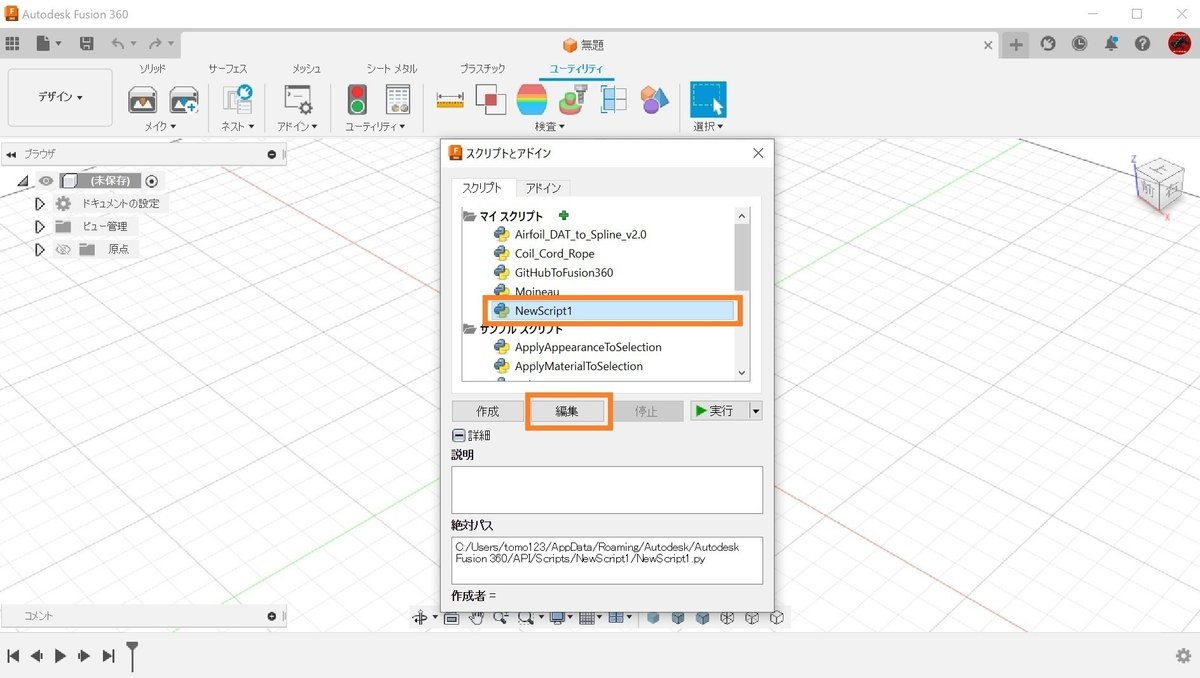
Task: Click the Save icon in the top bar
Action: click(x=87, y=44)
